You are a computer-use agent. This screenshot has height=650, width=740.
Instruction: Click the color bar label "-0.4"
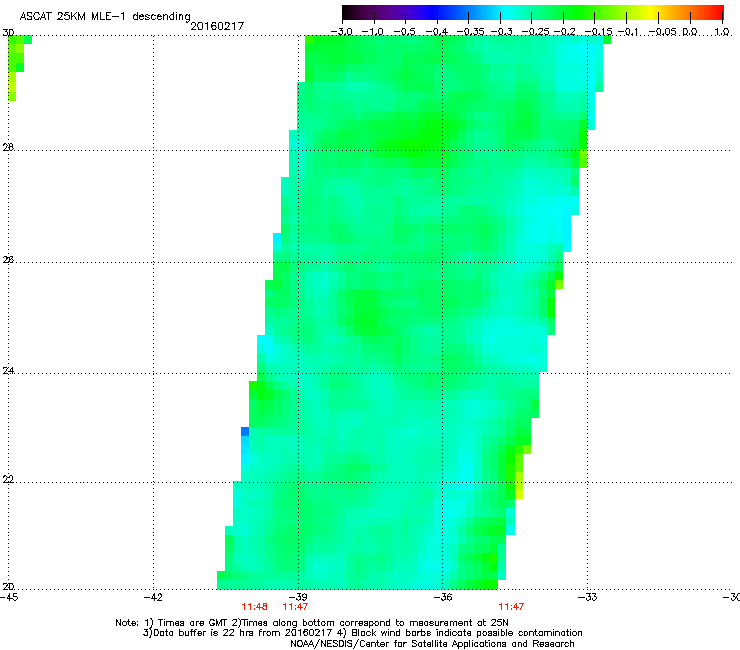[437, 32]
